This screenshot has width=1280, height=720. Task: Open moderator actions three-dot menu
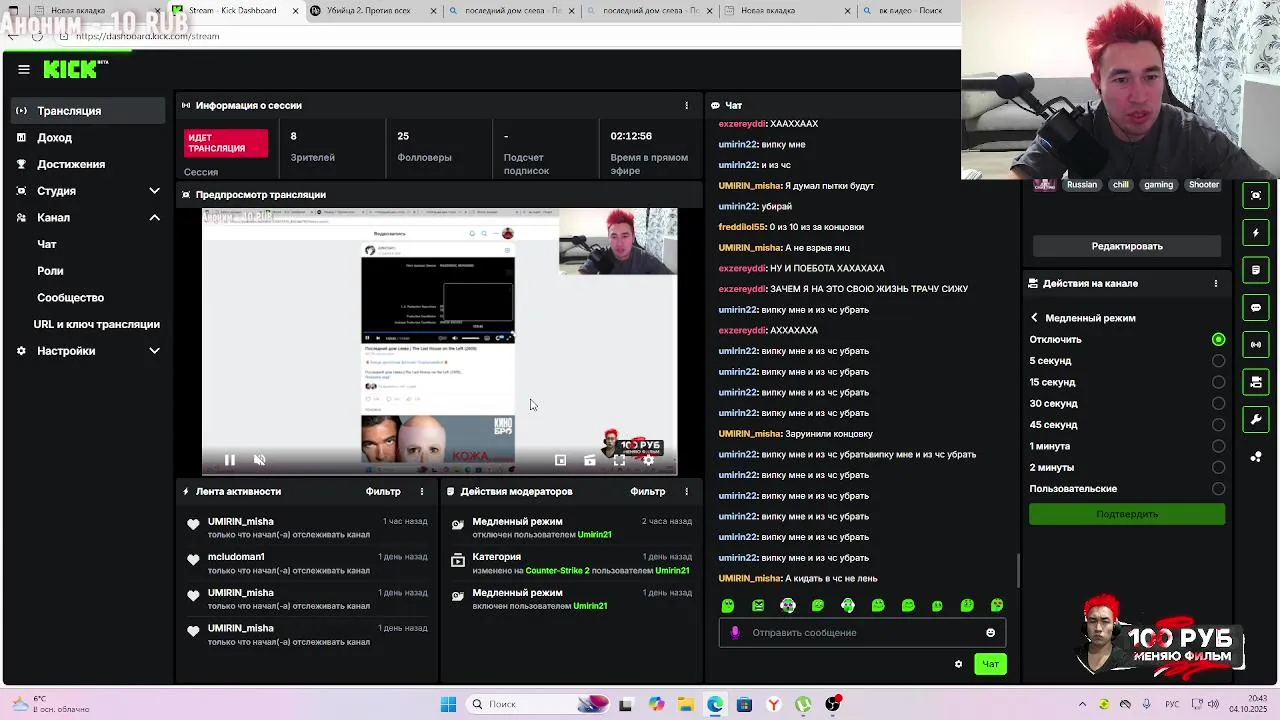[x=686, y=491]
